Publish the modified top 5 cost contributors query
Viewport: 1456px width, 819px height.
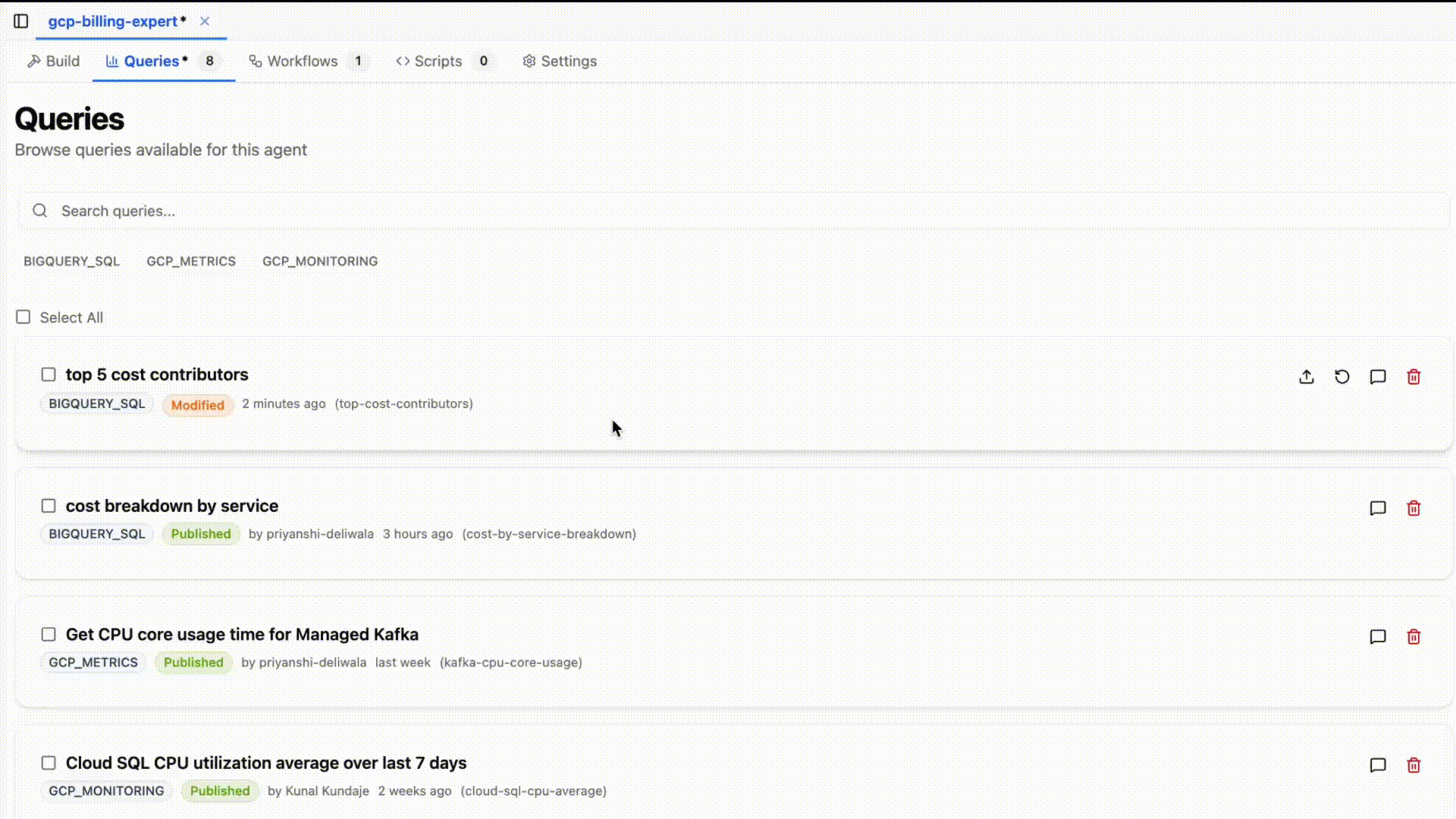[1307, 376]
